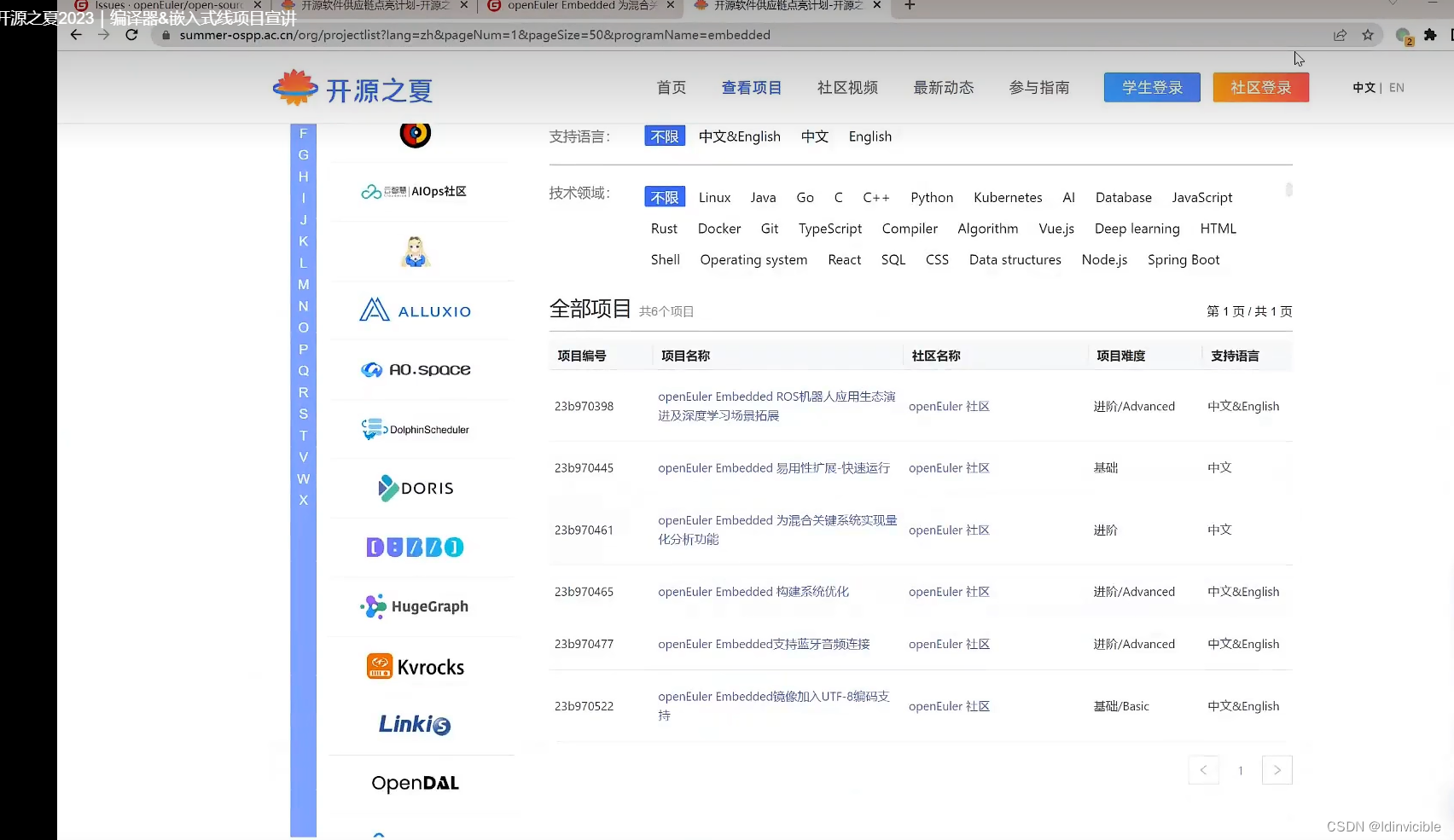Filter 技术领域 by Deep learning

pyautogui.click(x=1137, y=229)
